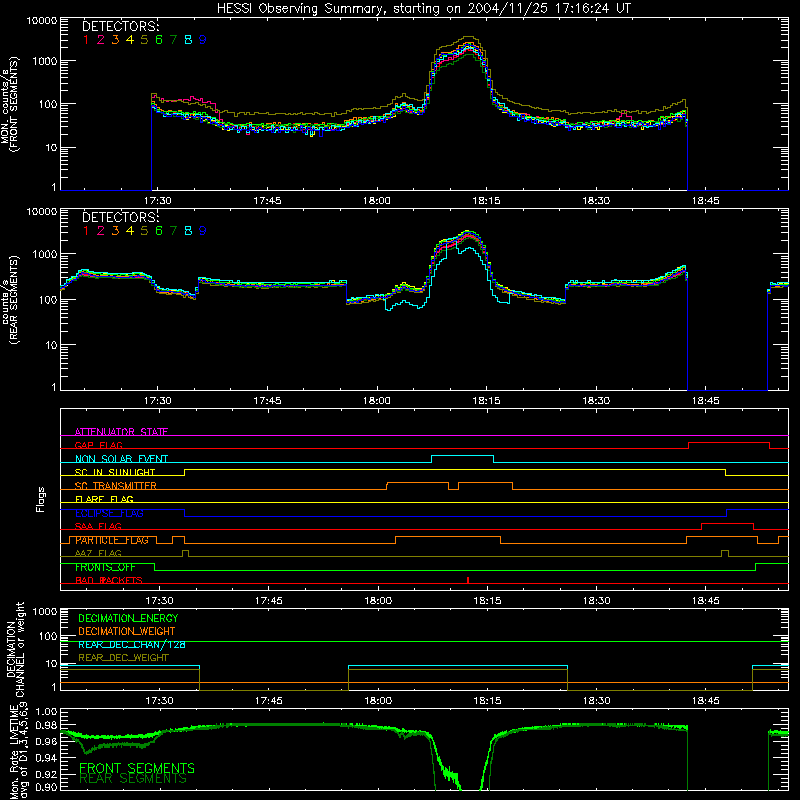This screenshot has width=800, height=800.
Task: Click the SAA_FLAG label
Action: coord(98,526)
